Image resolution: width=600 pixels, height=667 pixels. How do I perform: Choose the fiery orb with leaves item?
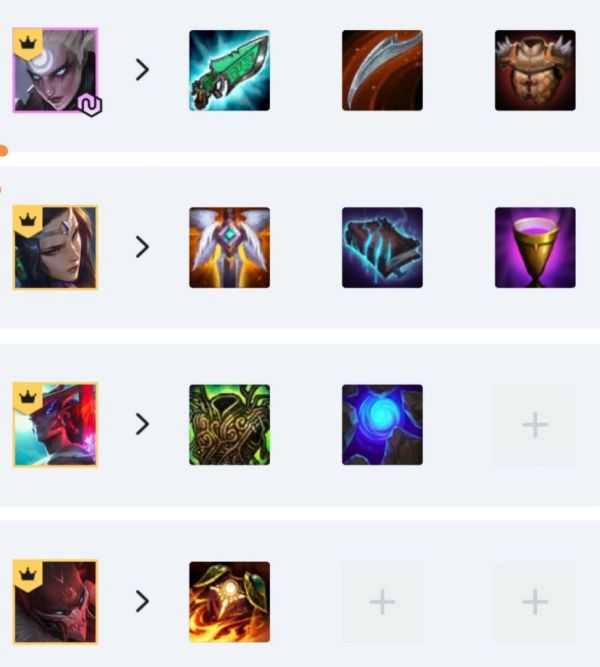pyautogui.click(x=229, y=602)
